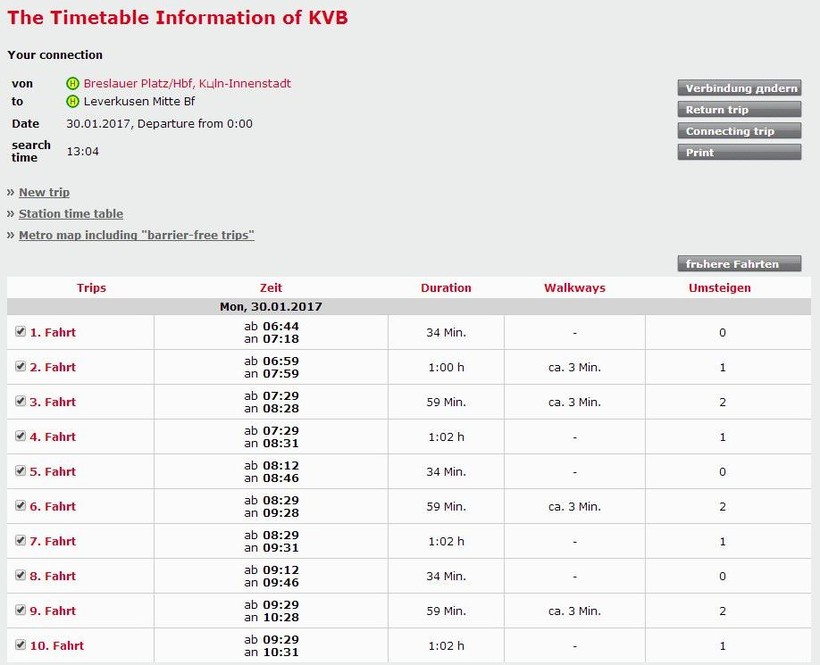The height and width of the screenshot is (665, 820).
Task: Click The Timetable Information of KVB heading
Action: [177, 18]
